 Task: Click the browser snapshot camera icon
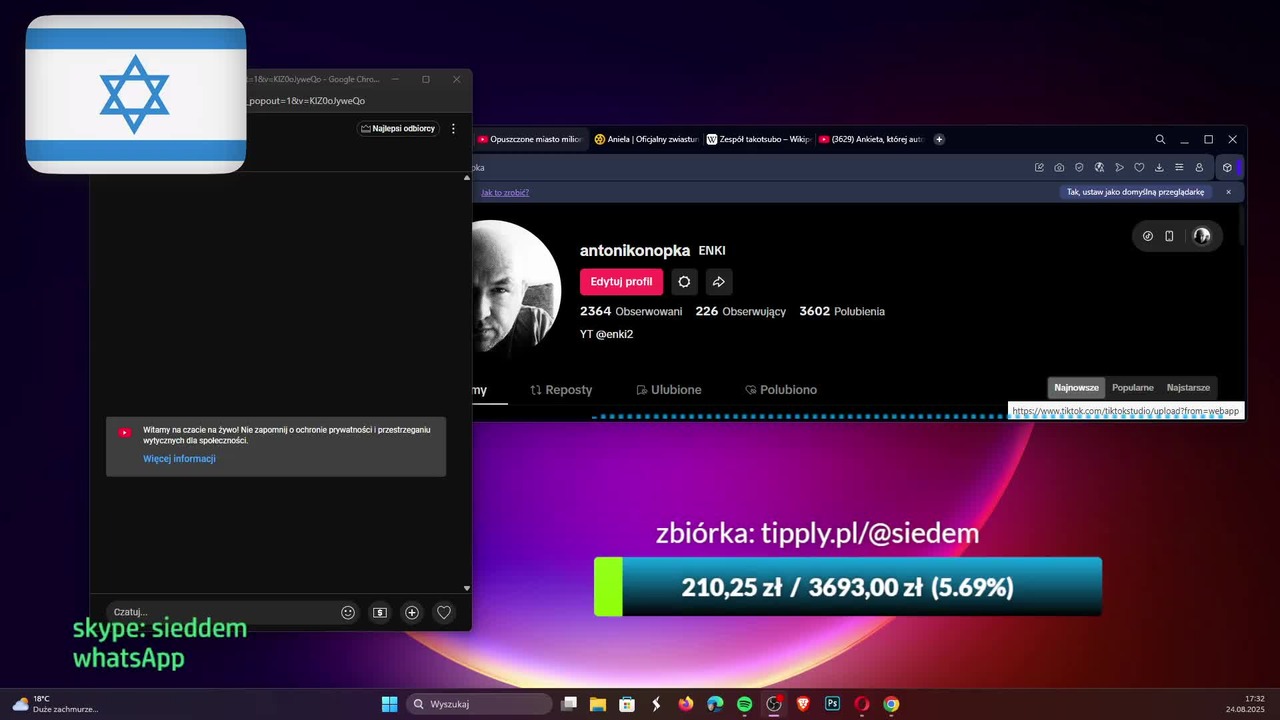(x=1059, y=167)
